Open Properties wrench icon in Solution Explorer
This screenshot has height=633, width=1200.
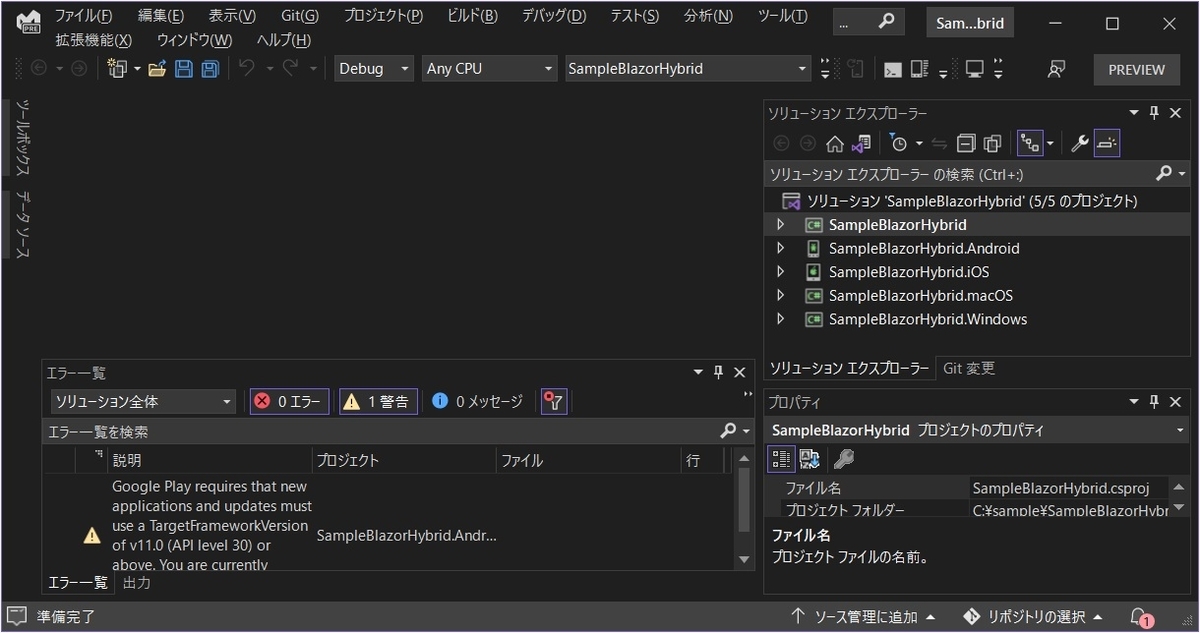coord(1080,143)
